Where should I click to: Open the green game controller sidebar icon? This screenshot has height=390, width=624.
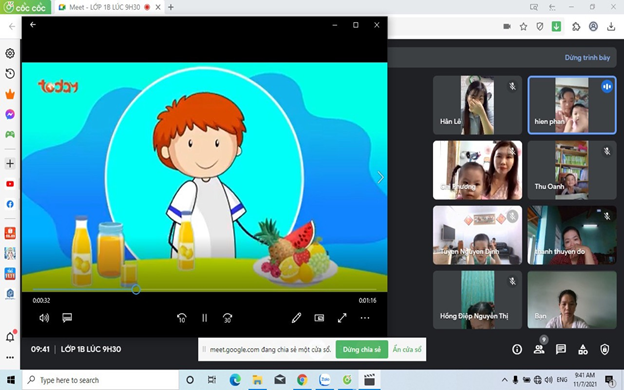coord(10,135)
